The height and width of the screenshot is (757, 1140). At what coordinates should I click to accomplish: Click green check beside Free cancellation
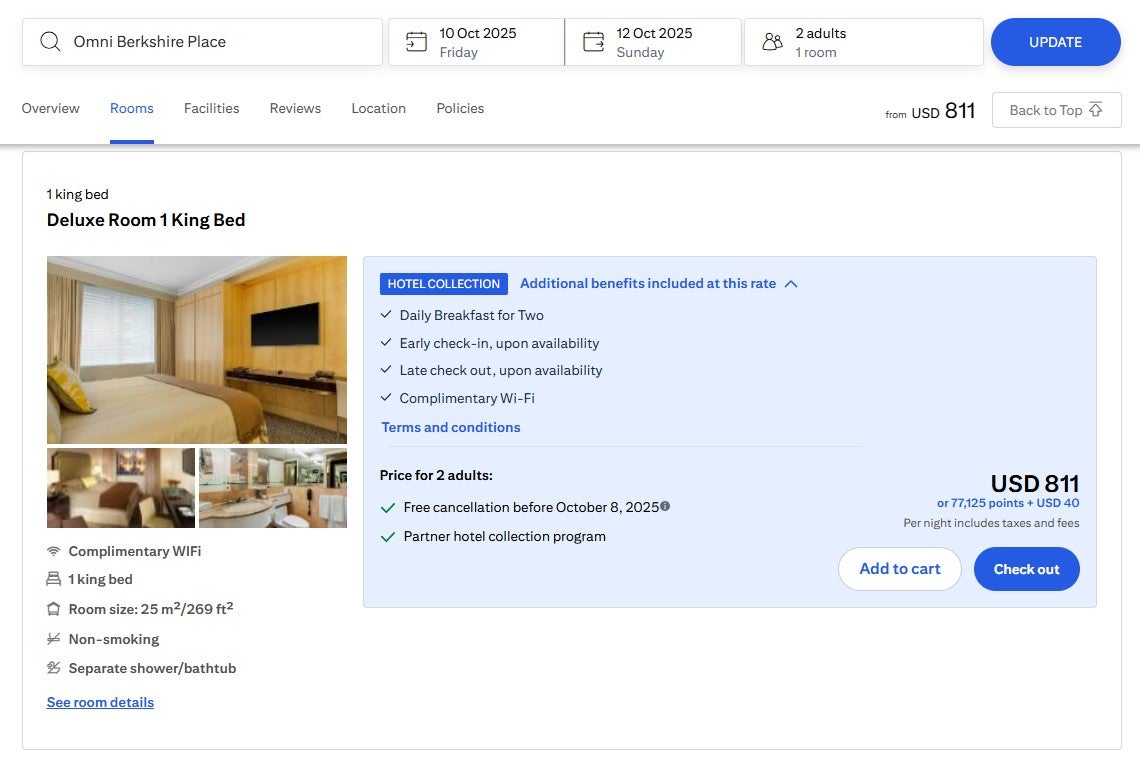tap(388, 508)
